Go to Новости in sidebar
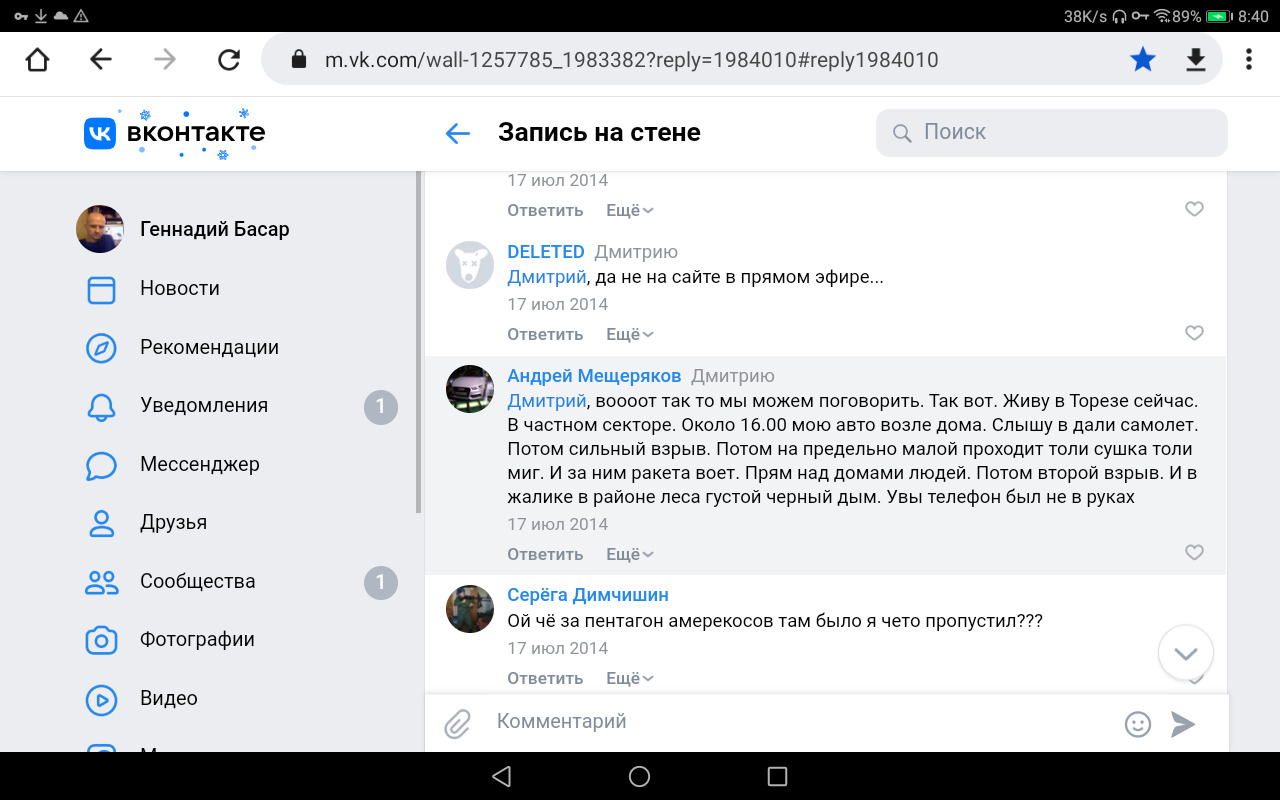This screenshot has height=800, width=1280. 180,288
